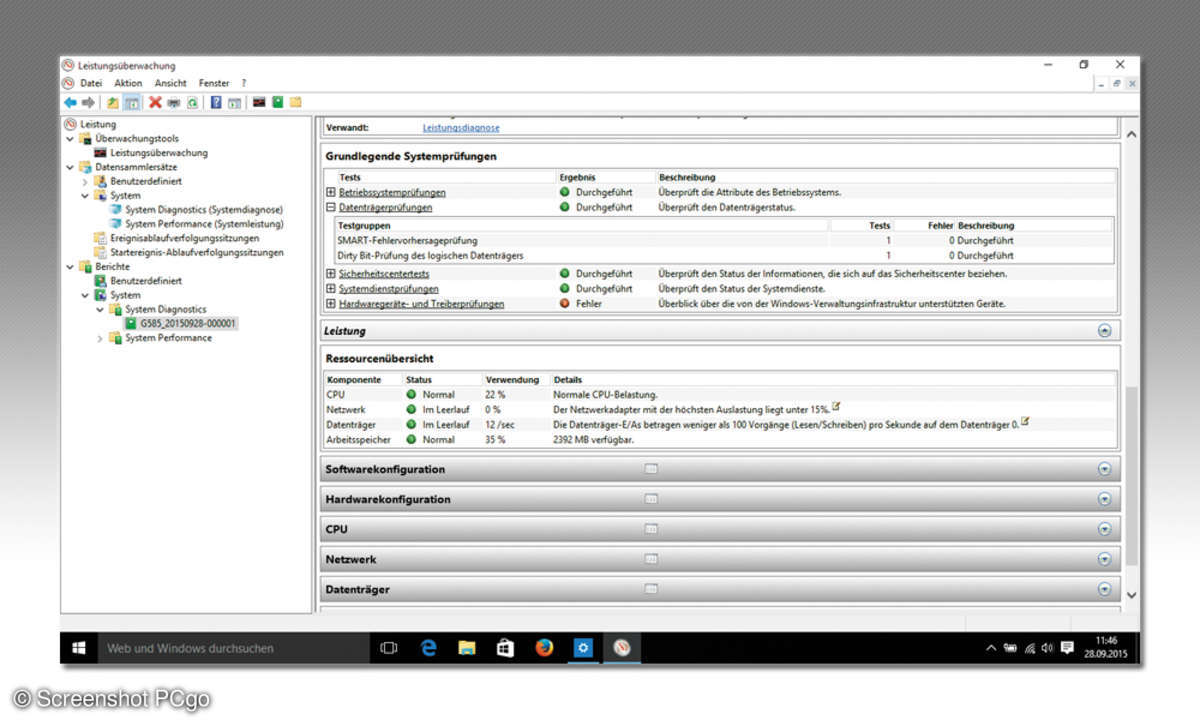The width and height of the screenshot is (1200, 720).
Task: Select report G585_20150928-000001
Action: [x=189, y=324]
